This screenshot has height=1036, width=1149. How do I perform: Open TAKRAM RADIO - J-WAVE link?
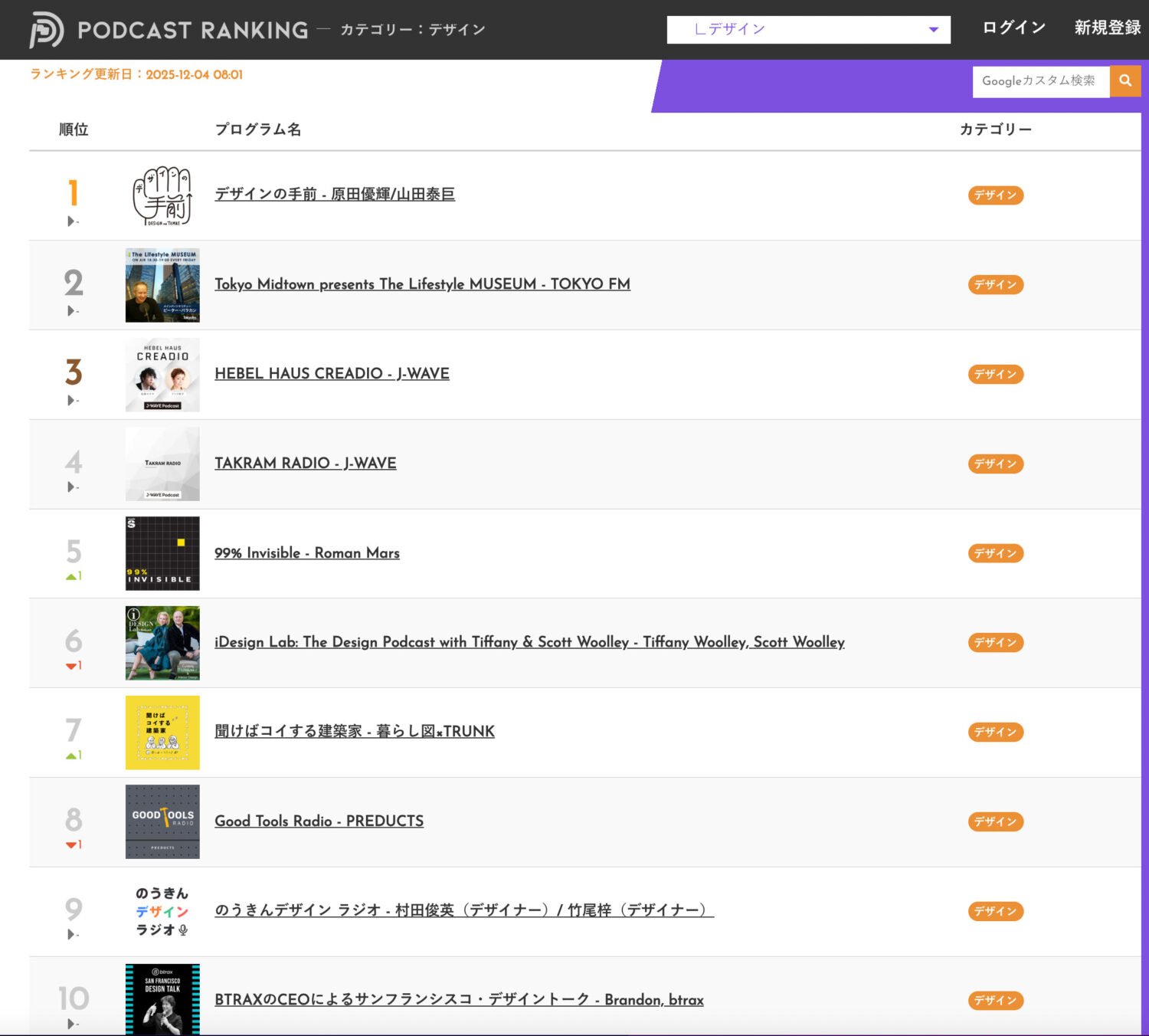[305, 464]
